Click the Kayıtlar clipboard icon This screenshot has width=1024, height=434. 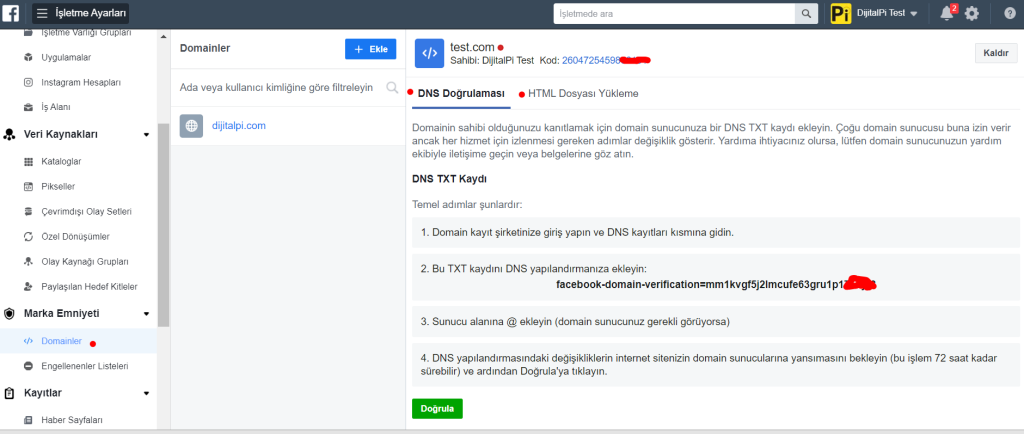tap(9, 393)
